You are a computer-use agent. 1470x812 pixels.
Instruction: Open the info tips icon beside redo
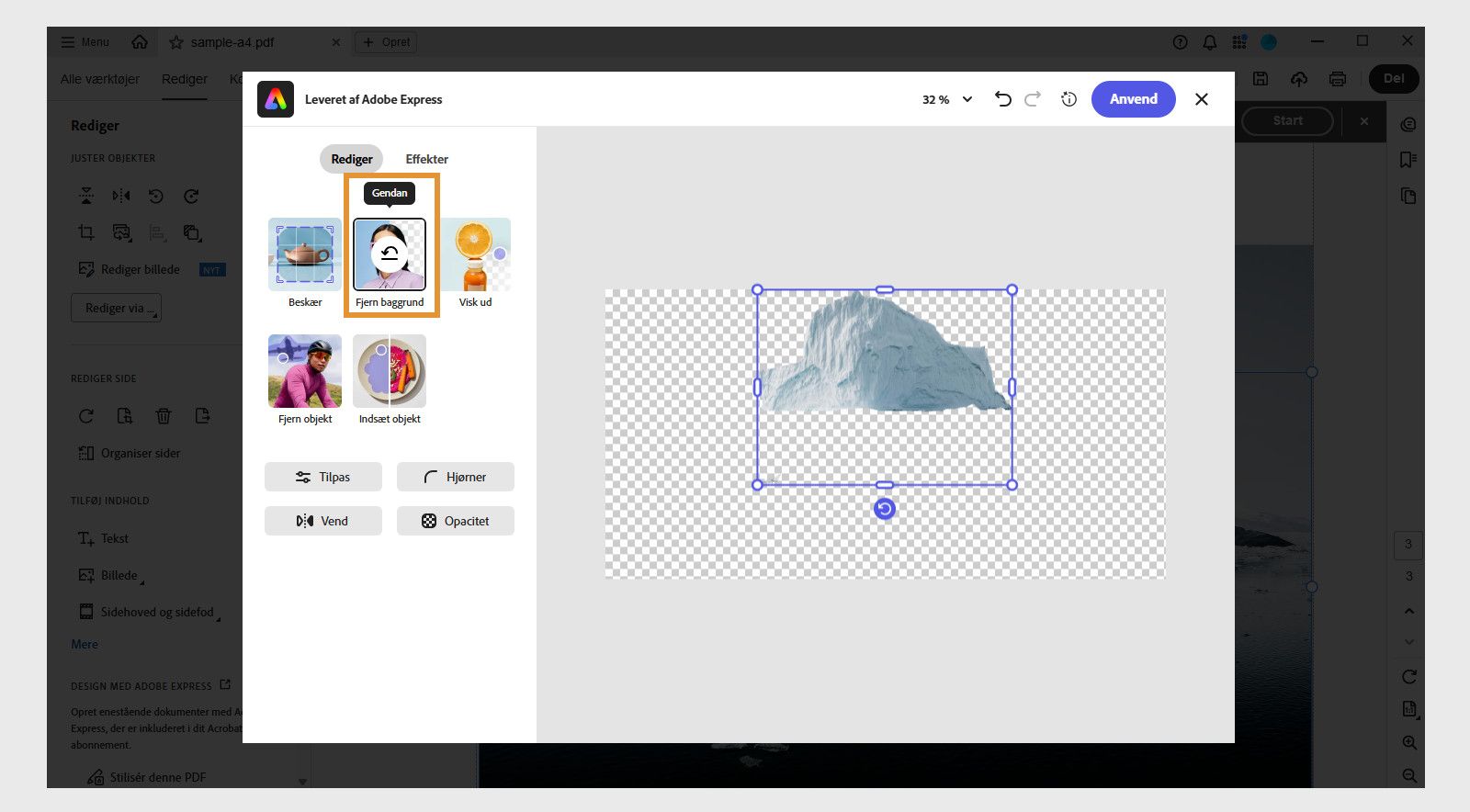click(x=1069, y=99)
